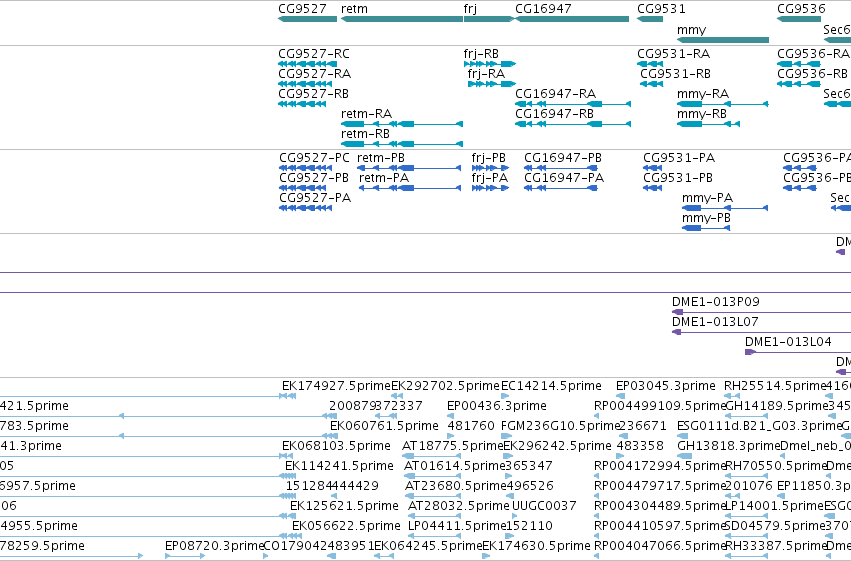The height and width of the screenshot is (561, 851).
Task: Open the EC14214.5prime EST label
Action: click(x=551, y=386)
